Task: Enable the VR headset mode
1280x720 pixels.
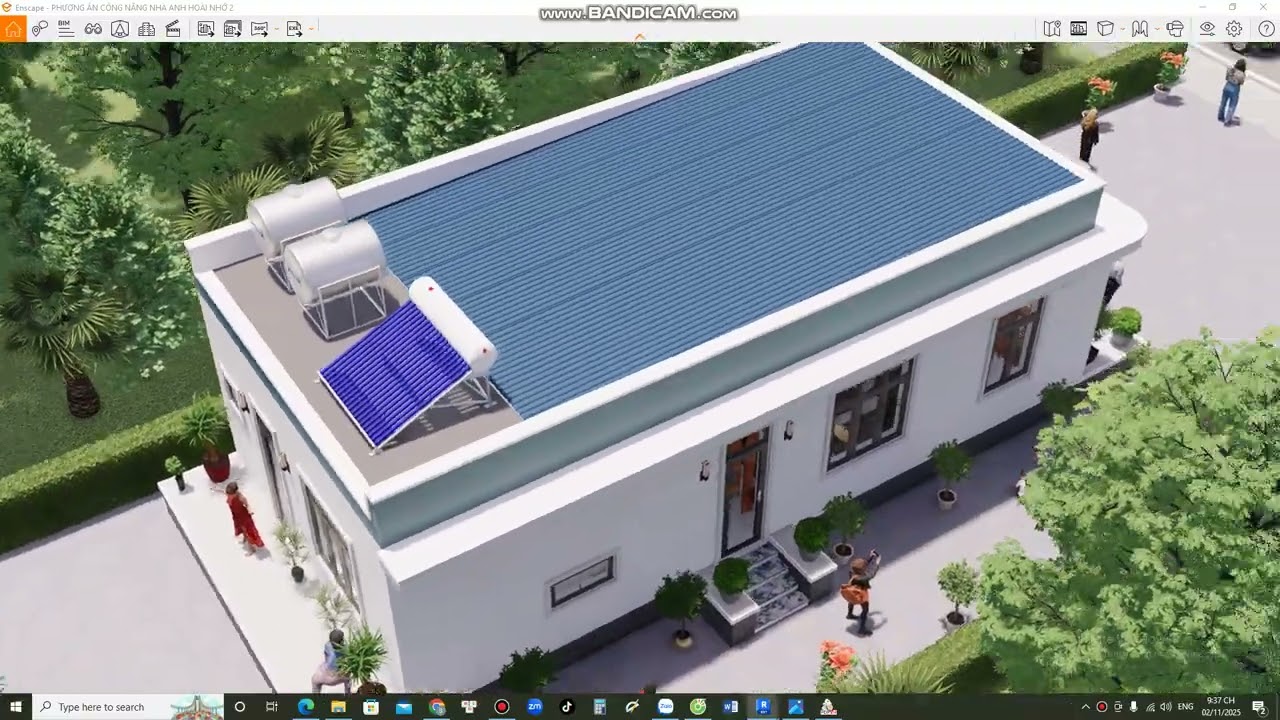Action: click(1175, 29)
